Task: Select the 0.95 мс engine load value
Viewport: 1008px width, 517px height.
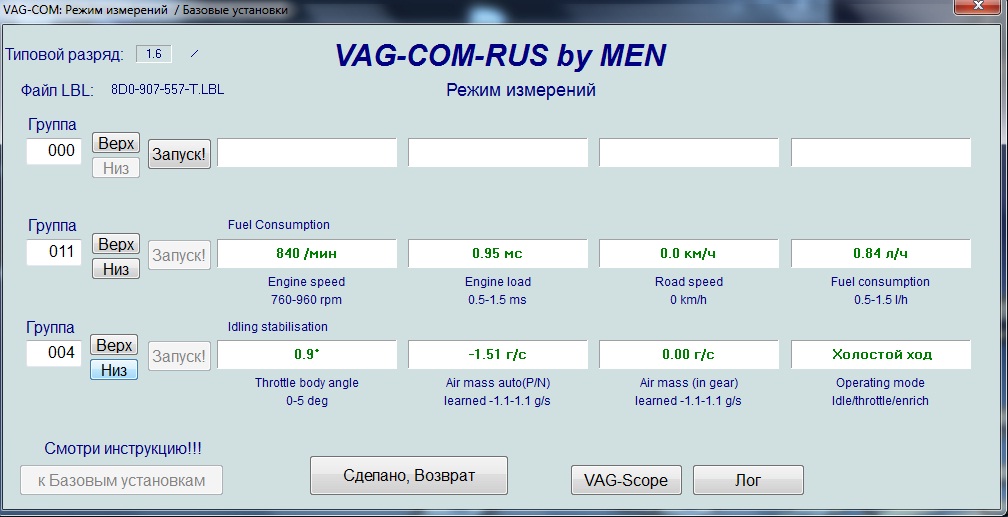Action: click(498, 253)
